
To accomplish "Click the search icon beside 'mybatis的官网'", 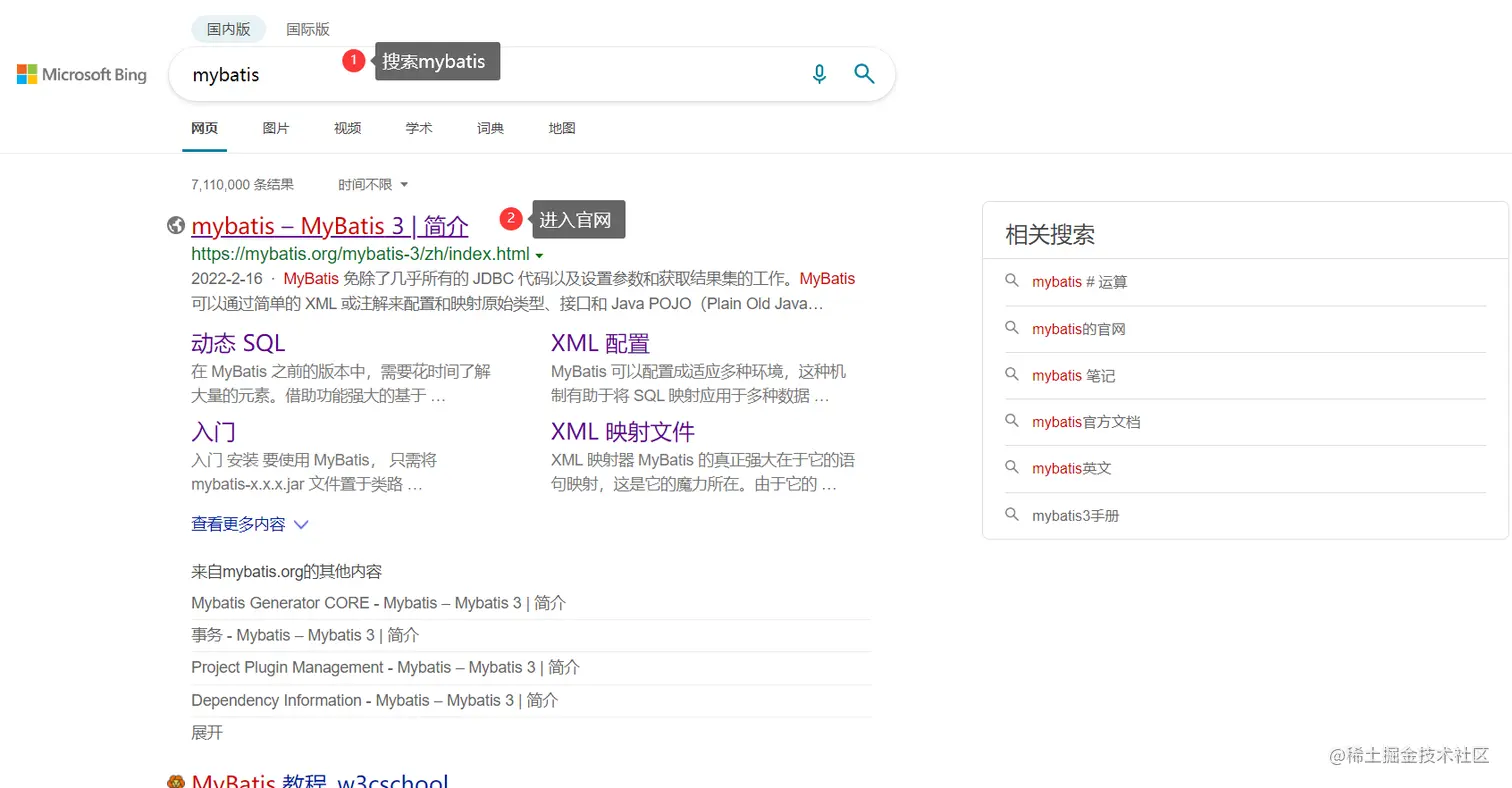I will (1013, 328).
